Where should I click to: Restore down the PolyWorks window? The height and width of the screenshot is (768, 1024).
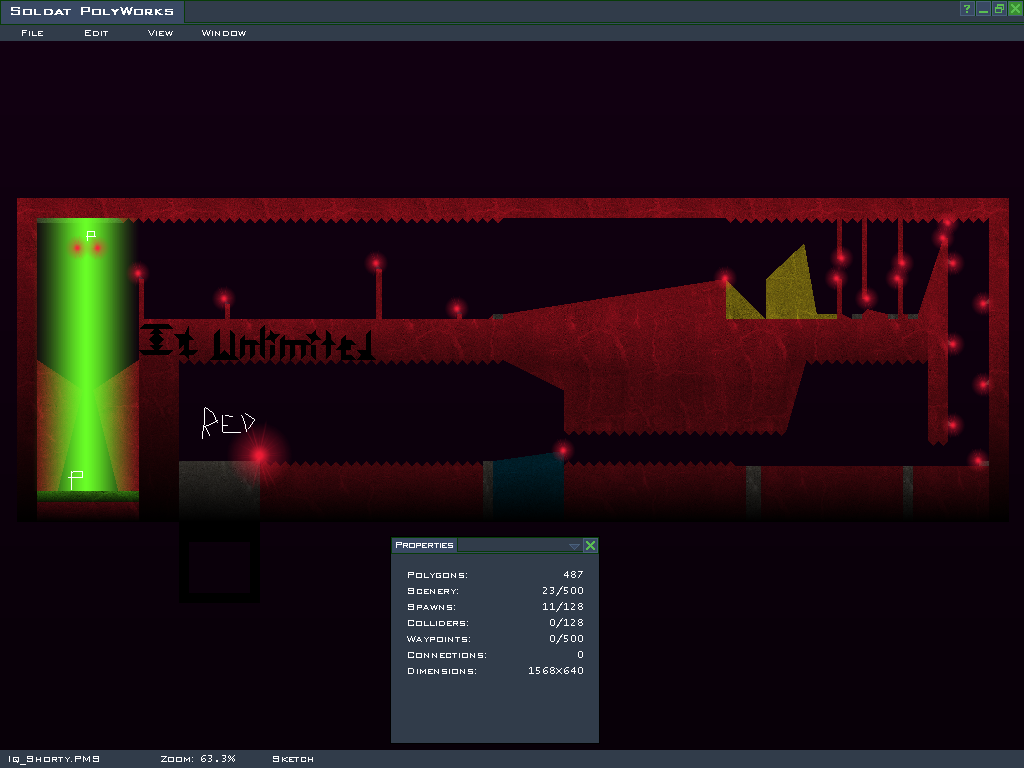click(999, 9)
